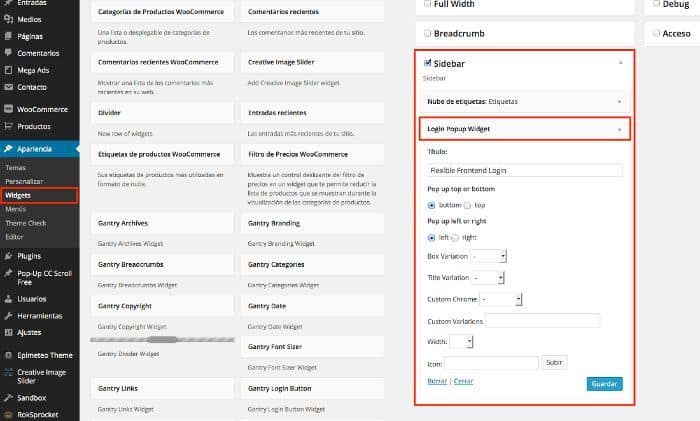Uncheck the Sidebar checkbox
700x421 pixels.
tap(427, 63)
